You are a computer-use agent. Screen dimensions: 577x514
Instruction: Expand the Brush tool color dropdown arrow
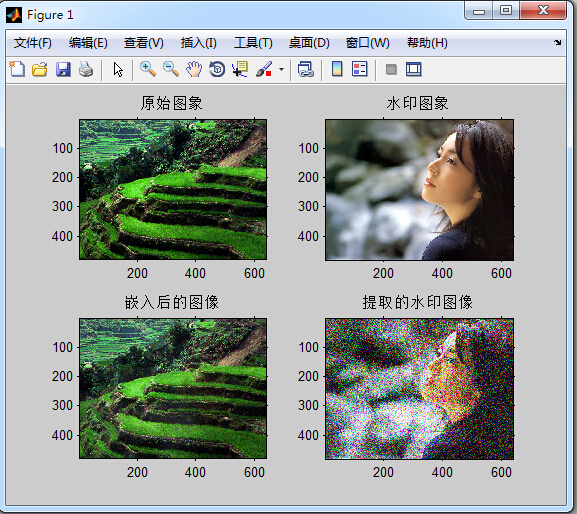pos(282,69)
